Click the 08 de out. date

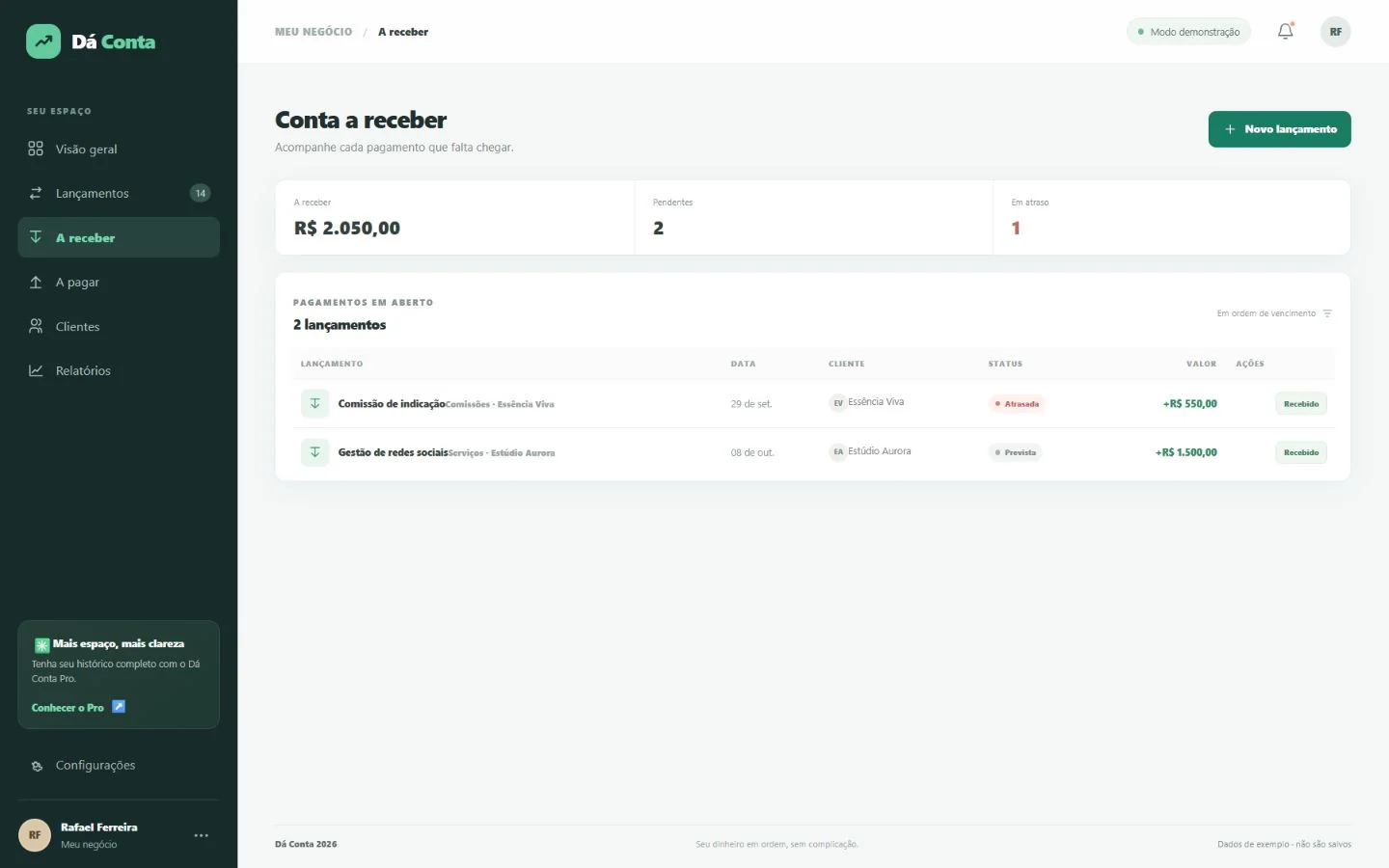coord(752,452)
